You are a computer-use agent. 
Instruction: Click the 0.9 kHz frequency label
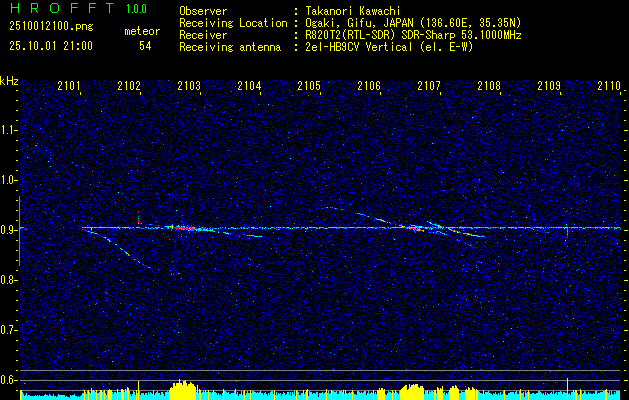pyautogui.click(x=8, y=230)
